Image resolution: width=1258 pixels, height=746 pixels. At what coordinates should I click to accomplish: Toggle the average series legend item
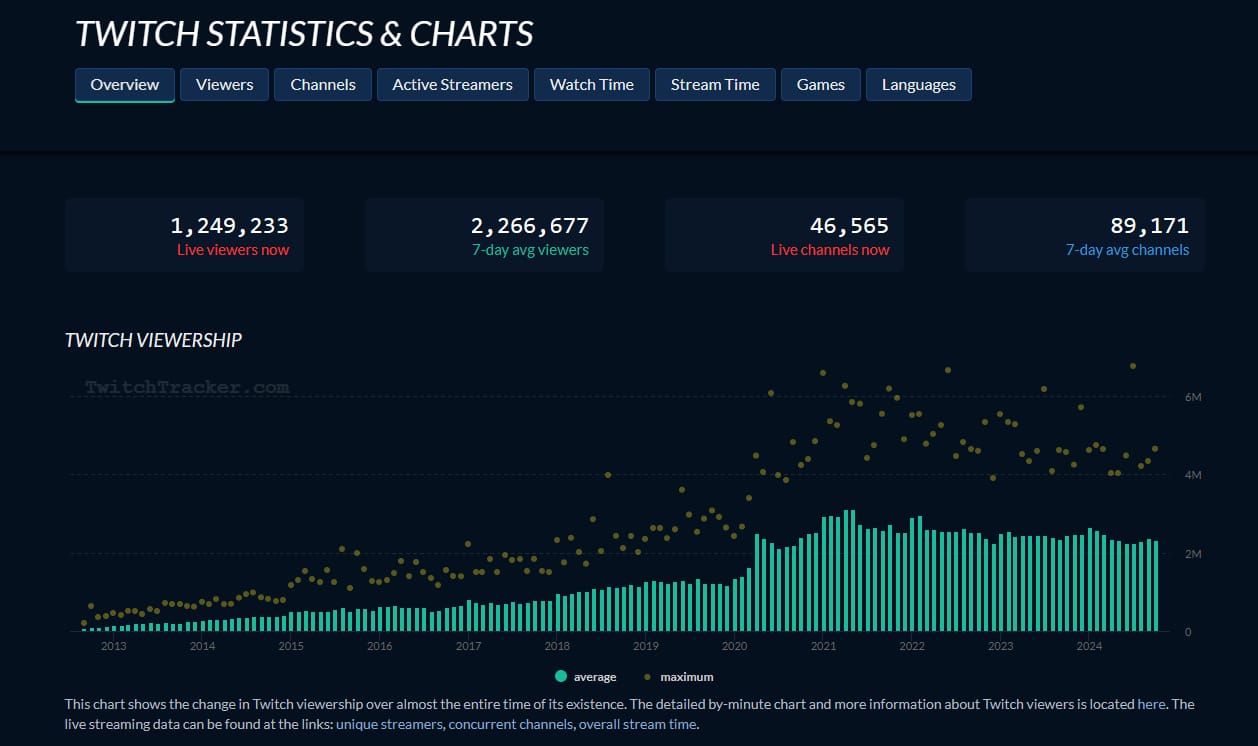[586, 677]
